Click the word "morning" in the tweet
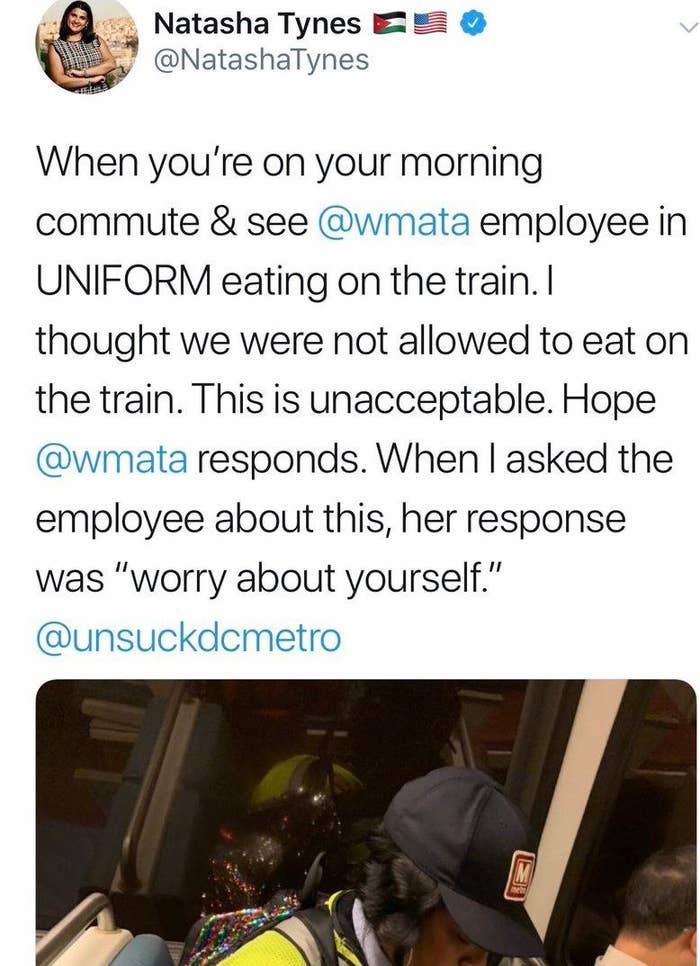 471,164
